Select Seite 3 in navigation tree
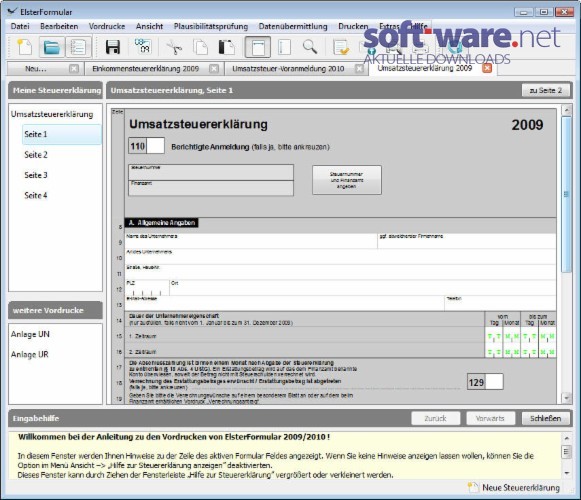This screenshot has height=500, width=581. 36,175
